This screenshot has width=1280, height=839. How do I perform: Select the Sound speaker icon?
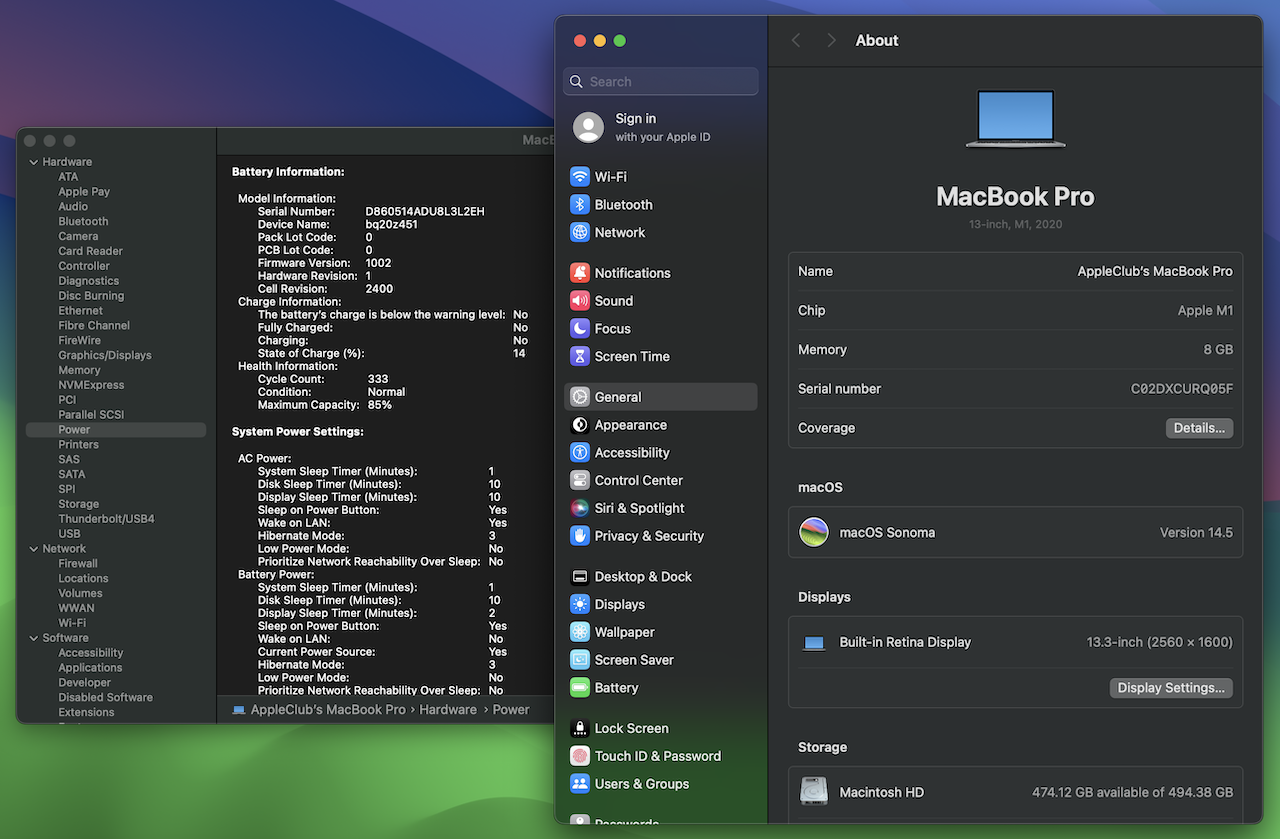pos(580,301)
